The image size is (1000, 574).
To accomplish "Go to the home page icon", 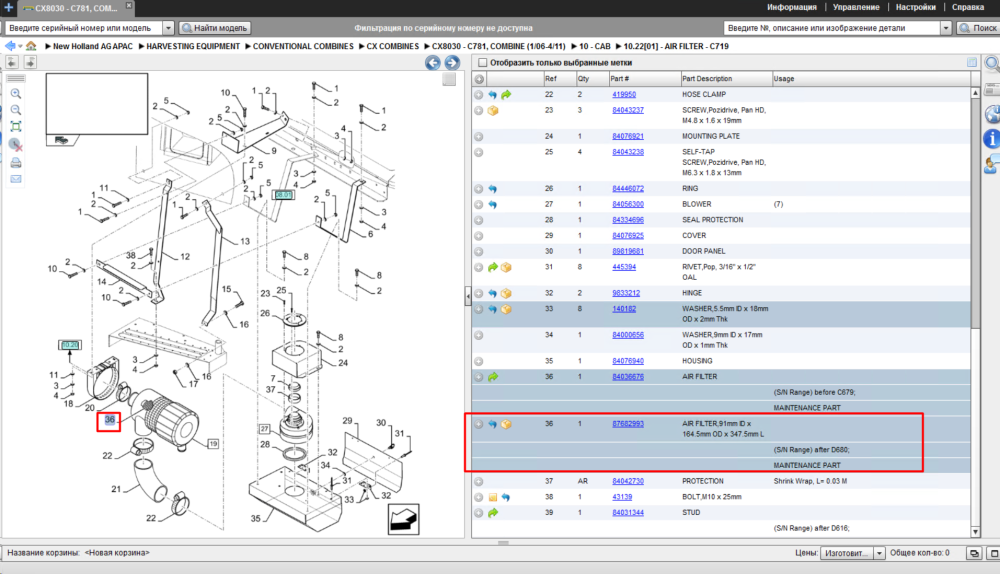I will [31, 46].
